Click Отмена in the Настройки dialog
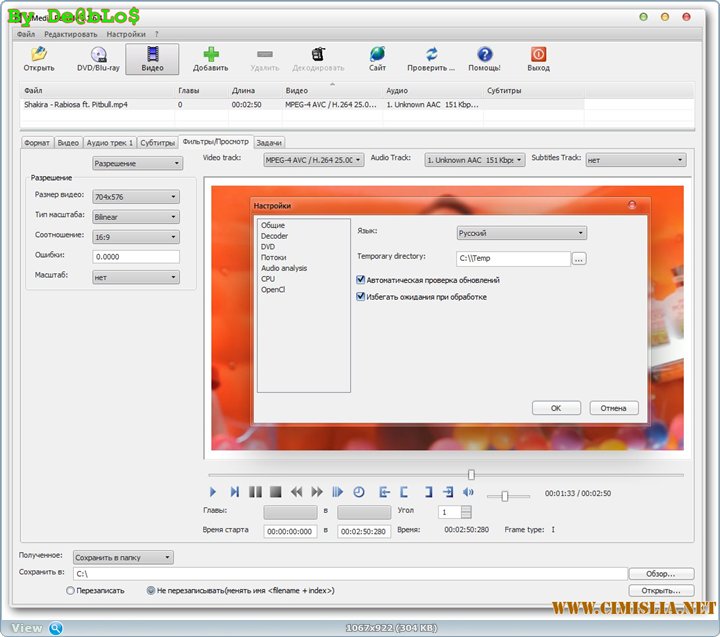The width and height of the screenshot is (720, 637). 613,408
